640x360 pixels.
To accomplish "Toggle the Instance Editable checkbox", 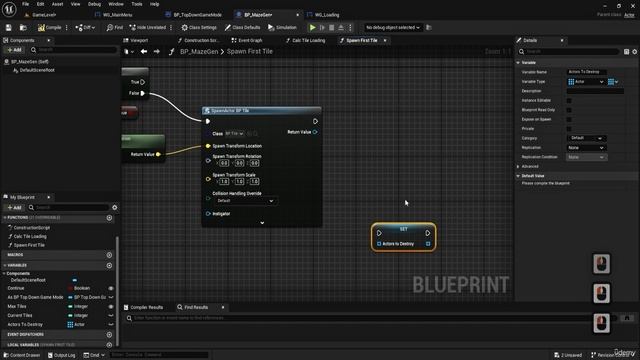I will (569, 100).
